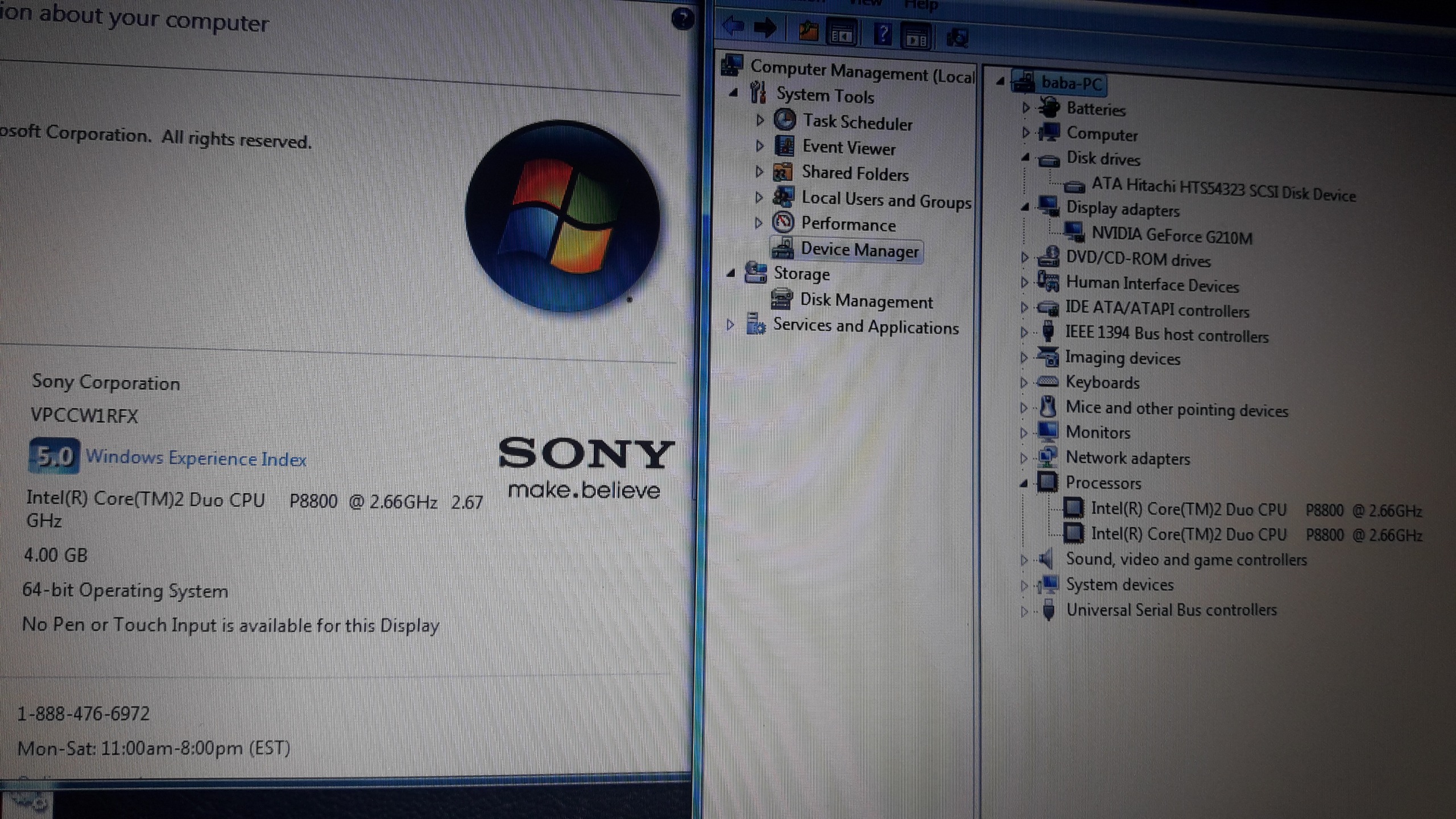Click the 1-888-476-6972 support phone number
This screenshot has width=1456, height=819.
tap(84, 713)
